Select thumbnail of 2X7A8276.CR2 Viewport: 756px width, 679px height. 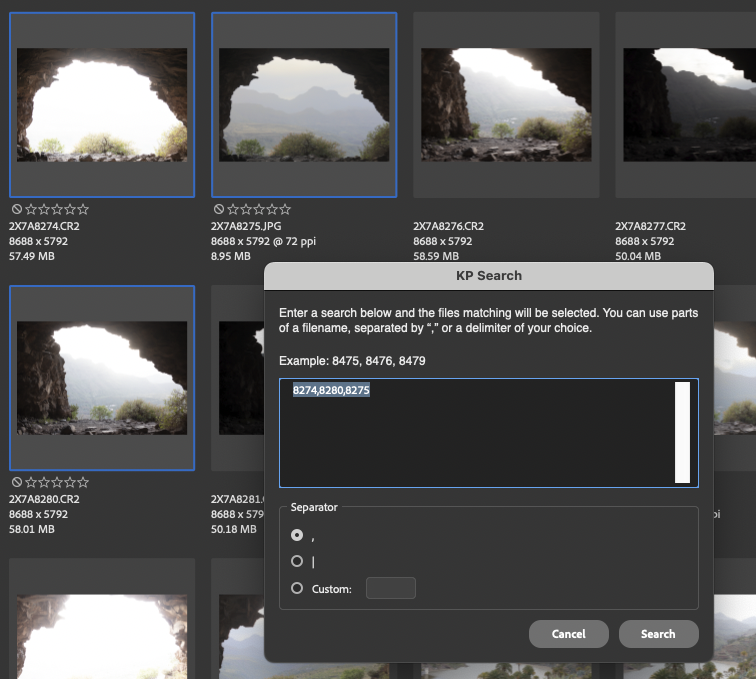506,105
